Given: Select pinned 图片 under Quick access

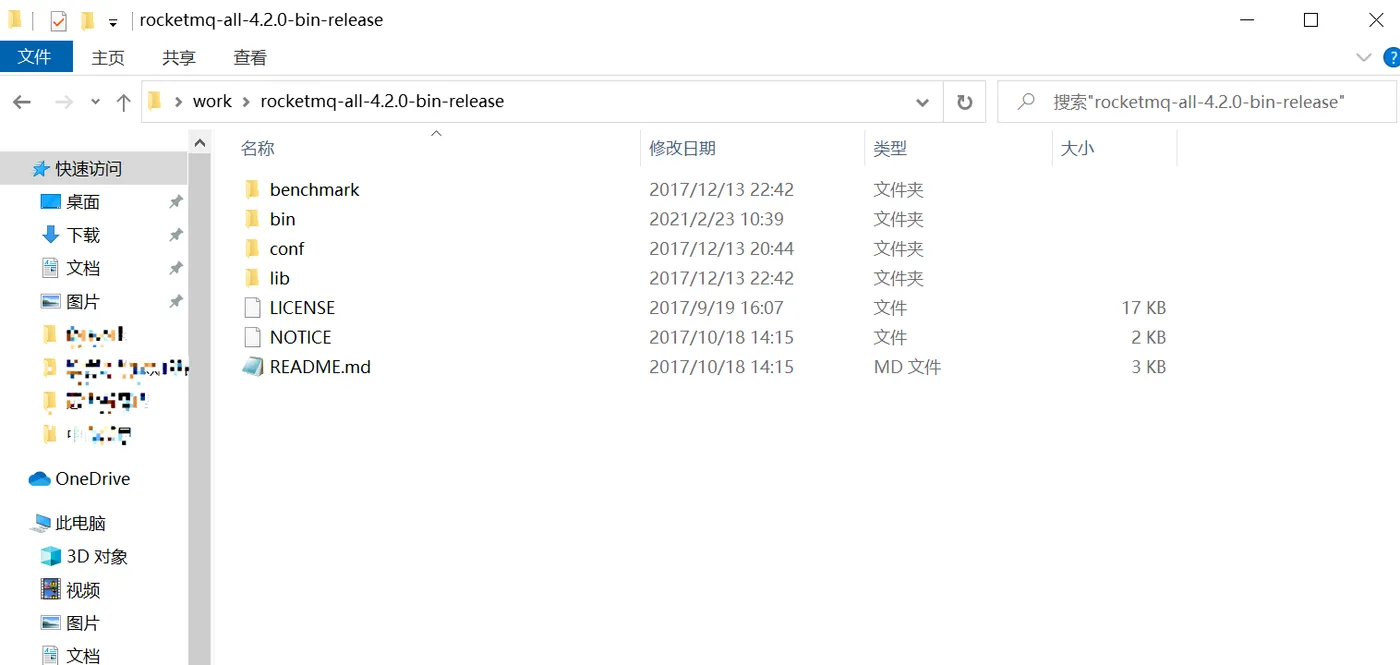Looking at the screenshot, I should [x=83, y=301].
